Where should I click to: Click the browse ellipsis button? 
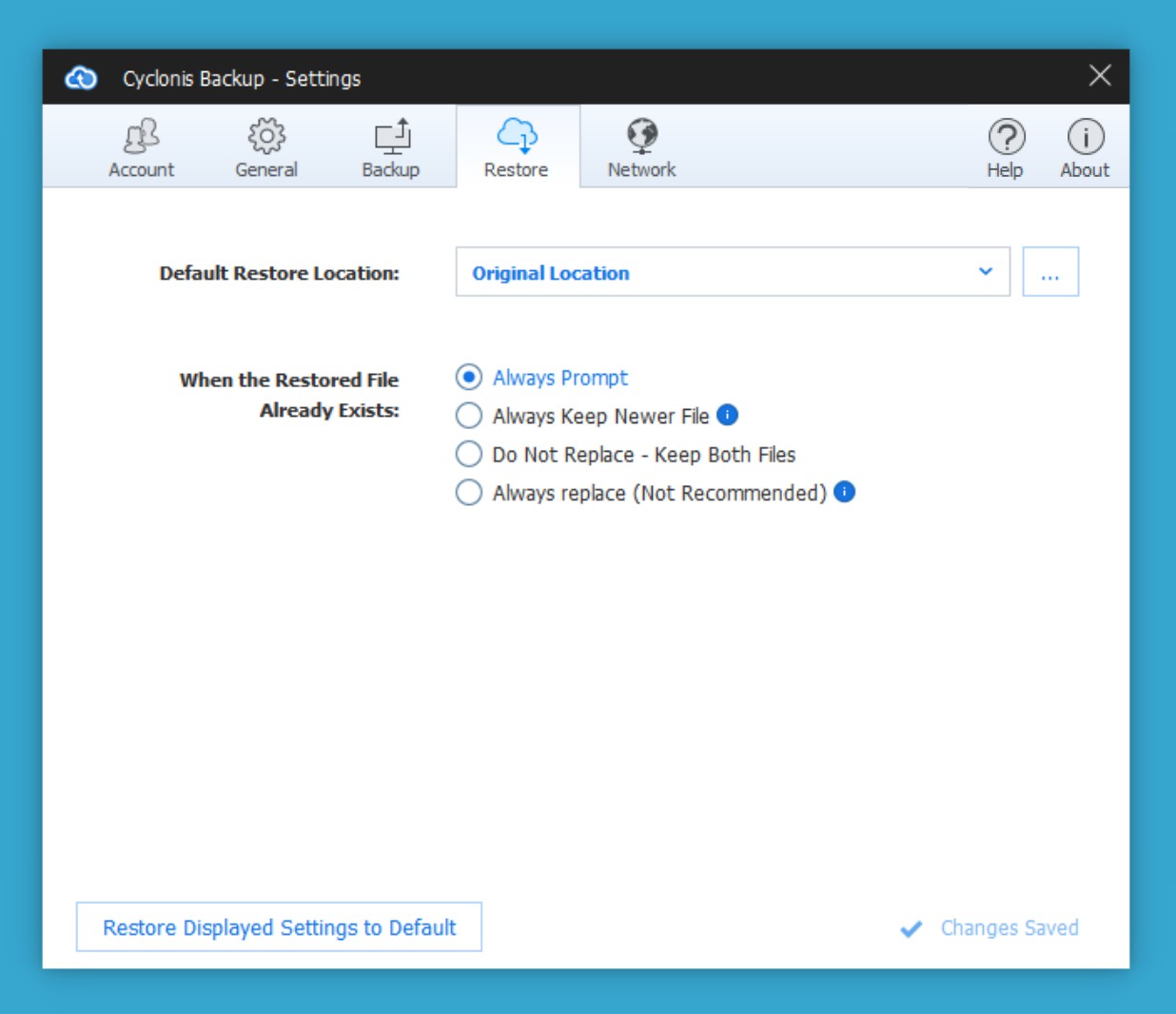(x=1050, y=272)
